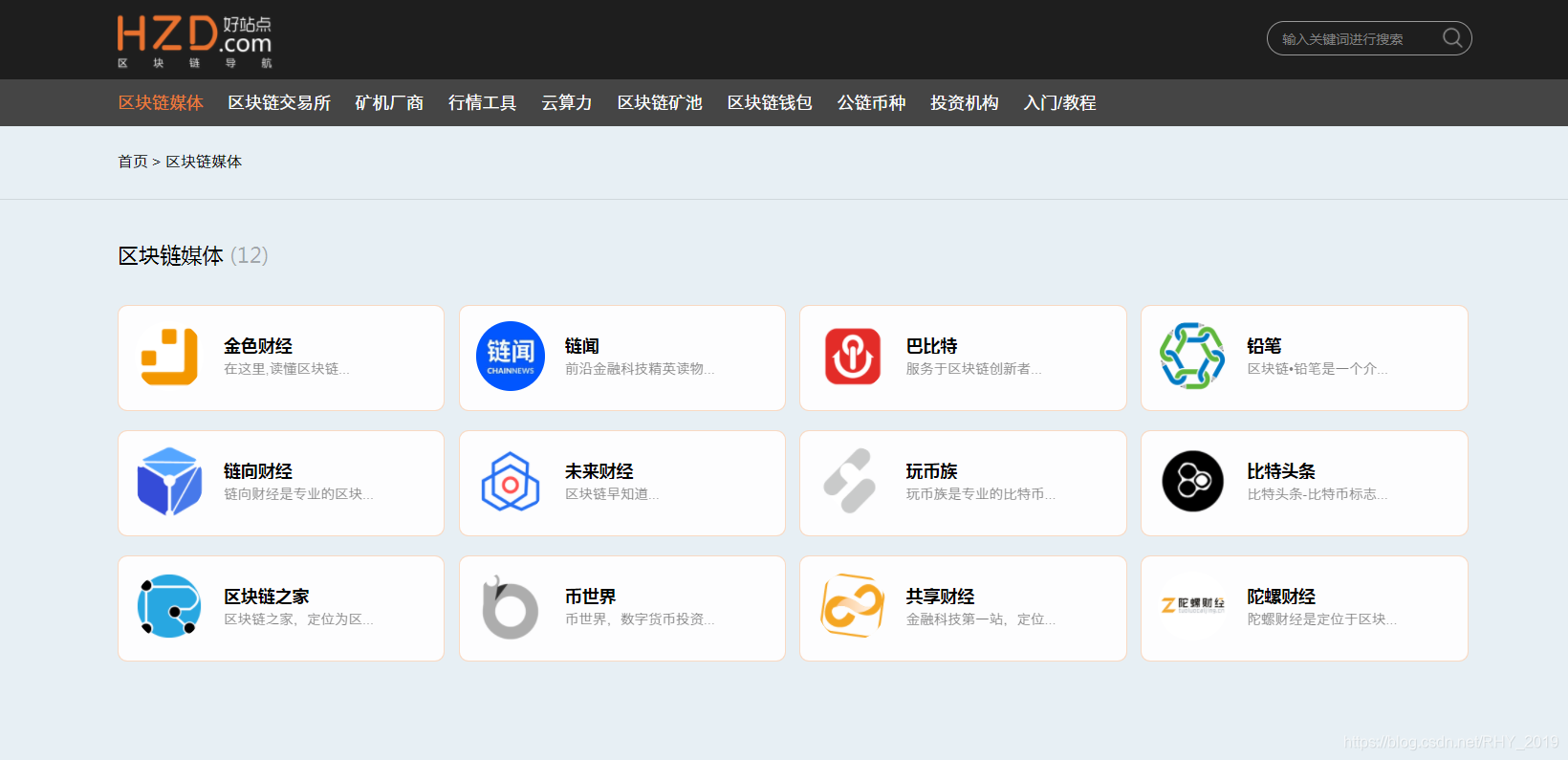The image size is (1568, 760).
Task: Open the 区块链矿池 navigation tab
Action: [x=660, y=102]
